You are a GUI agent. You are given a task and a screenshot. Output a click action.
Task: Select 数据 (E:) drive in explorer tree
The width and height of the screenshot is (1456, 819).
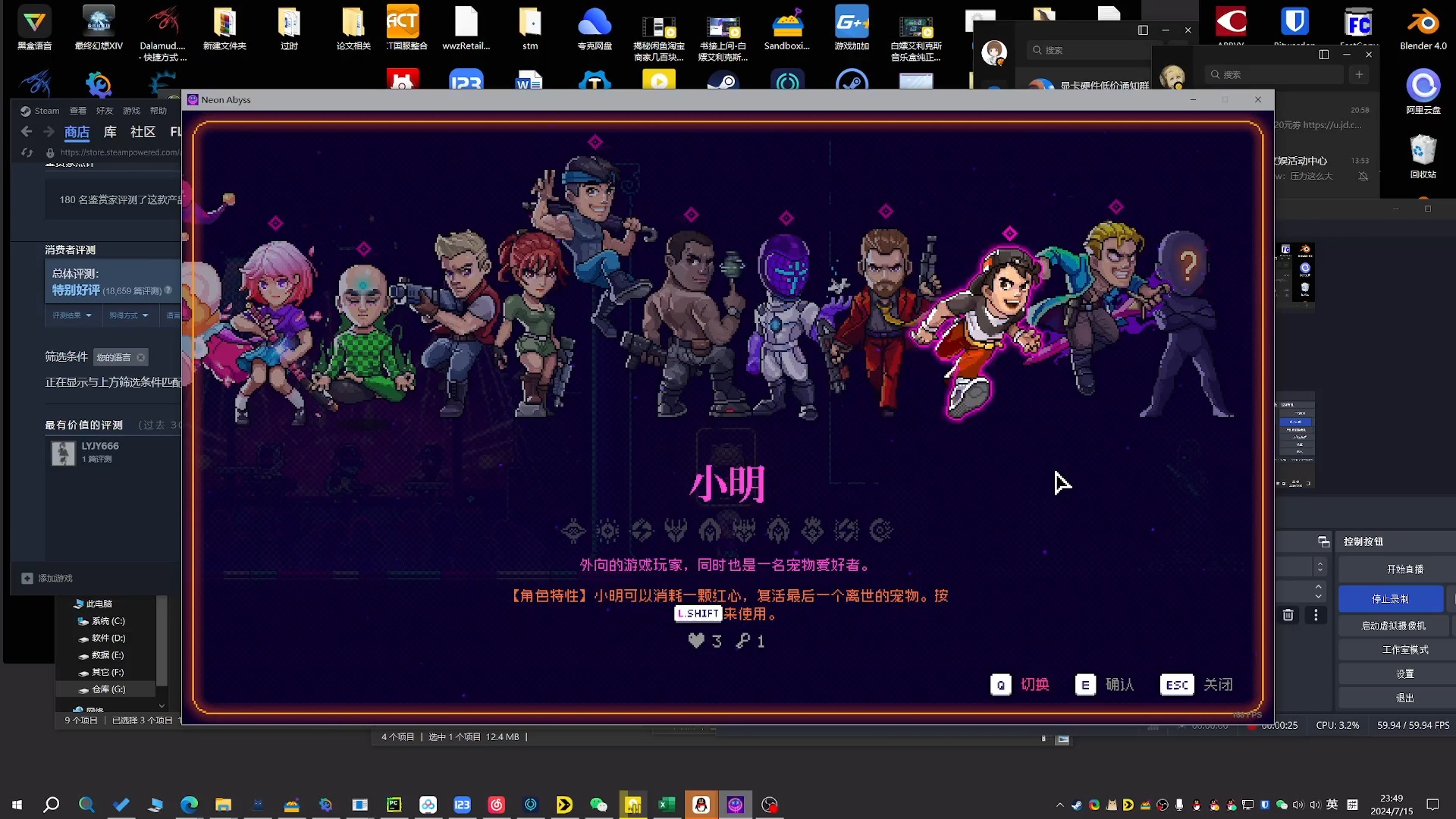(100, 655)
